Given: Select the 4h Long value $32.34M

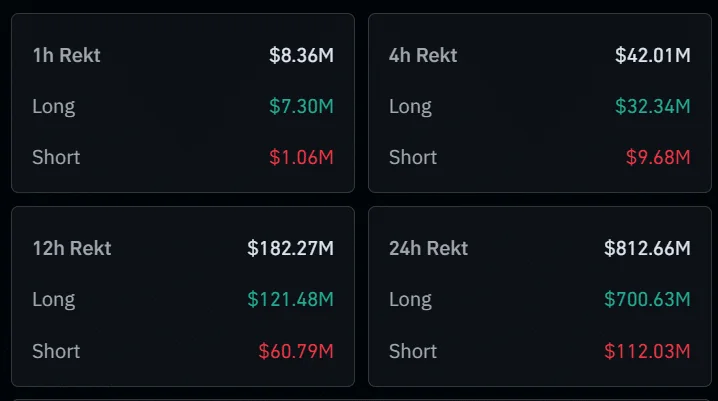Looking at the screenshot, I should pos(653,106).
